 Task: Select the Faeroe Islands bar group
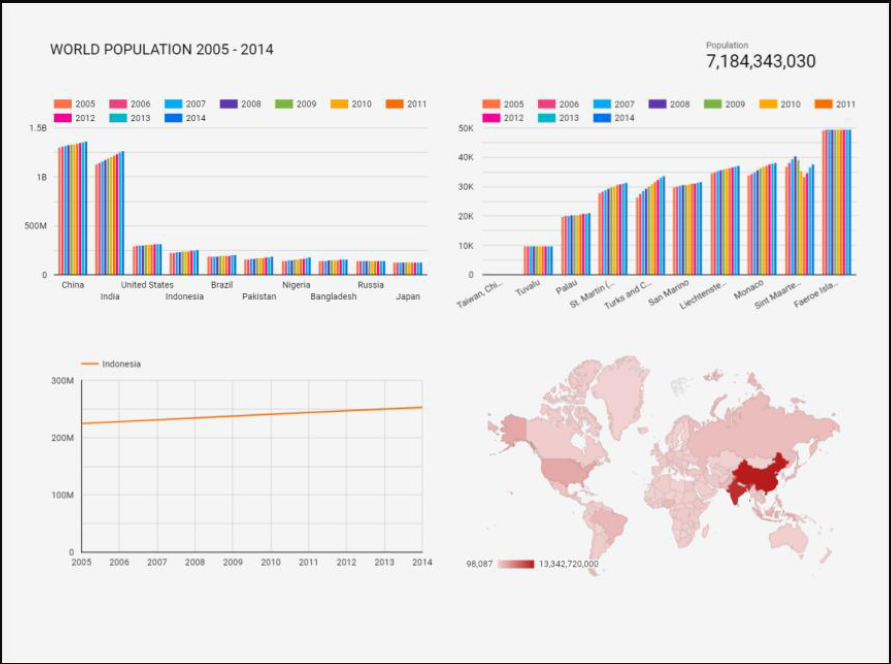click(x=836, y=202)
